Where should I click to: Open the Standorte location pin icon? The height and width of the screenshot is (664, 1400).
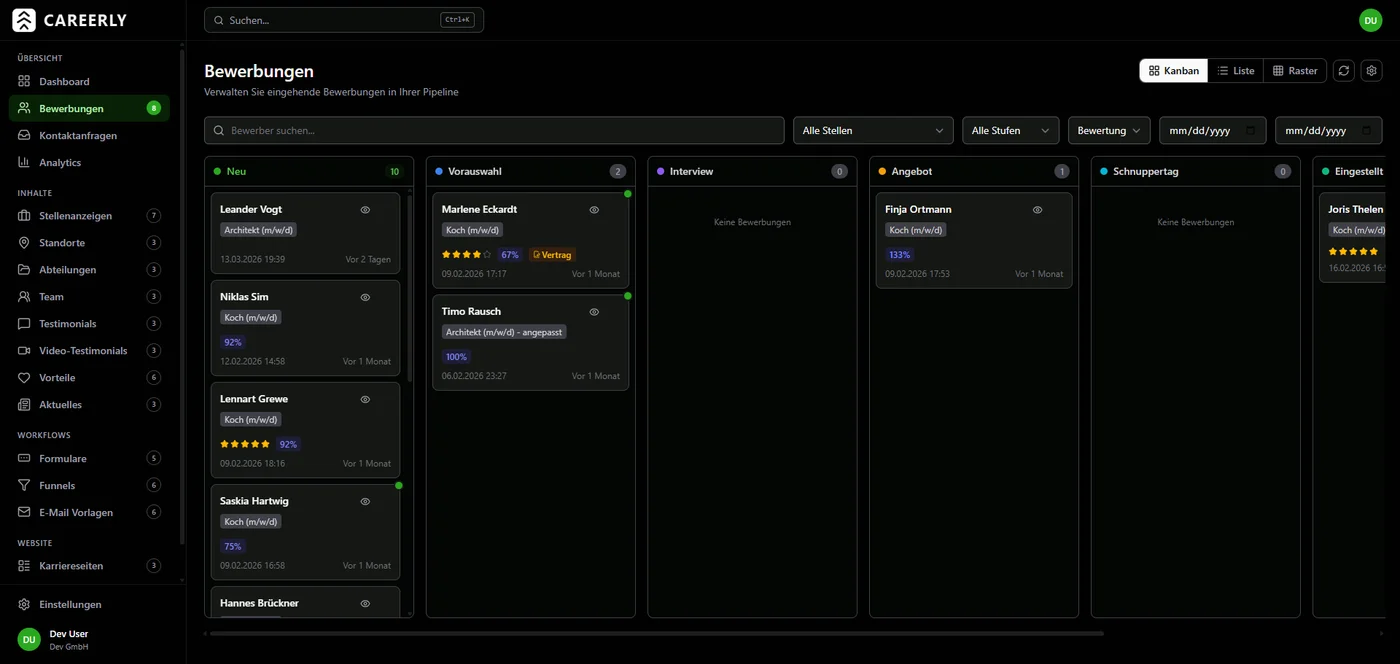[24, 243]
